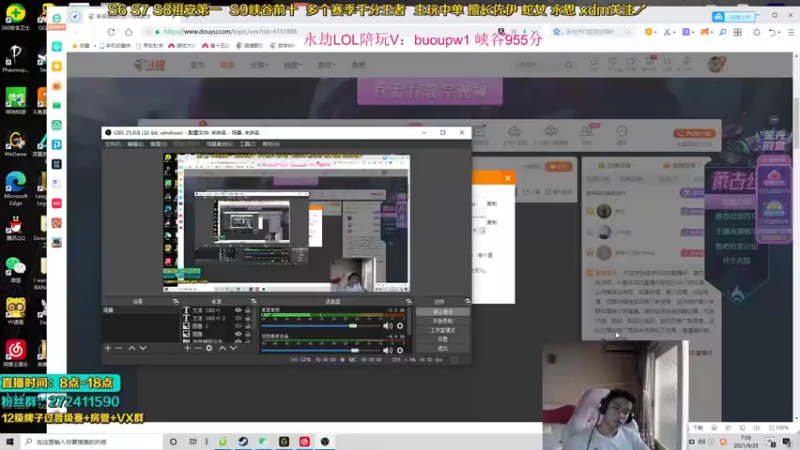Open the OBS 编辑 menu

tap(135, 144)
